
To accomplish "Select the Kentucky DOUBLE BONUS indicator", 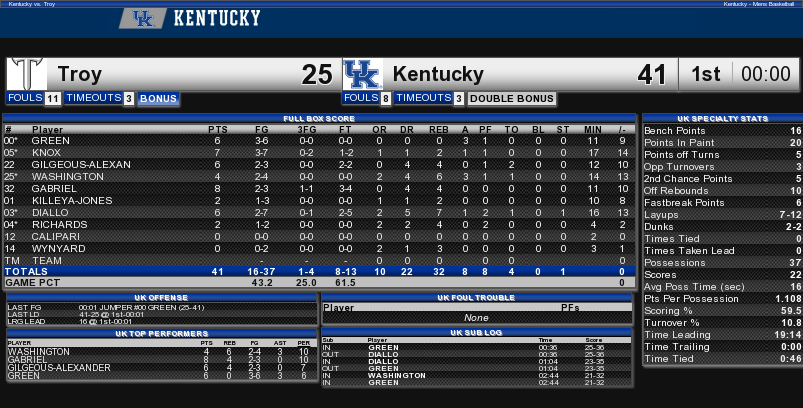I will pyautogui.click(x=512, y=98).
